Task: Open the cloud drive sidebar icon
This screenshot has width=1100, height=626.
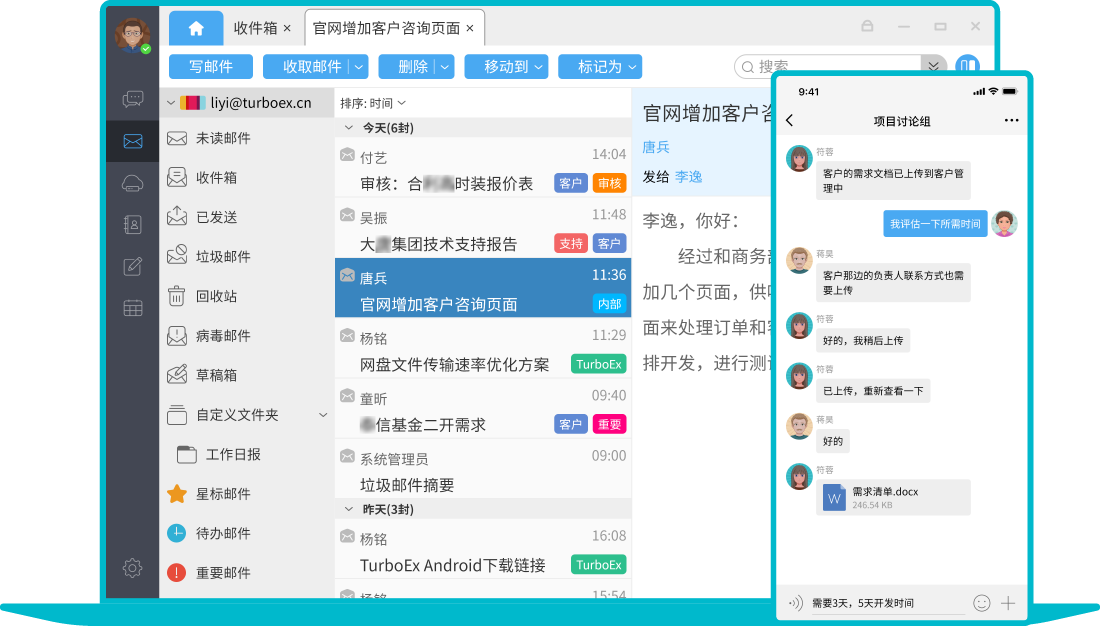Action: [132, 183]
